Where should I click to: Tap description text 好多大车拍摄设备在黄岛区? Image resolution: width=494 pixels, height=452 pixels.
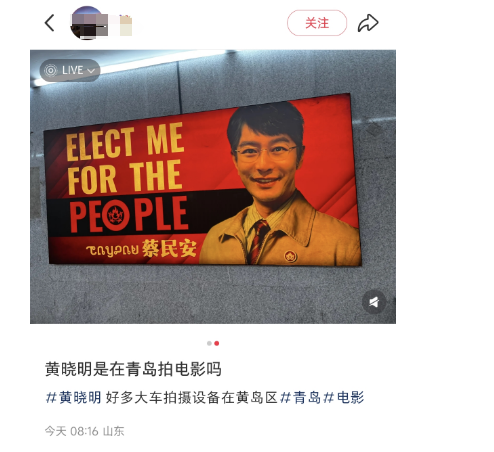coord(192,397)
